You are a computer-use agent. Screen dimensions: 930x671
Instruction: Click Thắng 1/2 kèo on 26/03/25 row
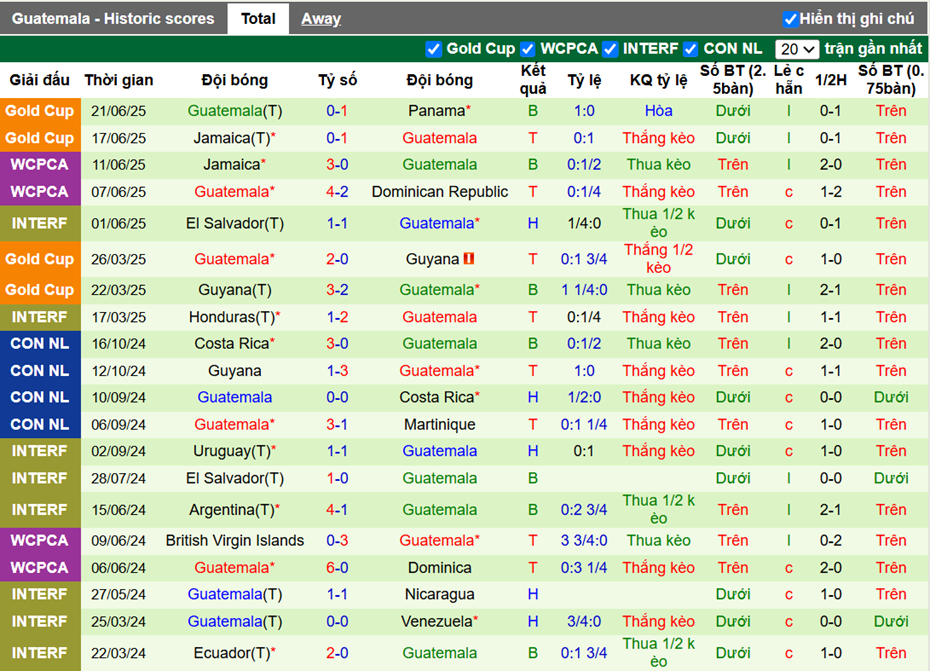(658, 259)
